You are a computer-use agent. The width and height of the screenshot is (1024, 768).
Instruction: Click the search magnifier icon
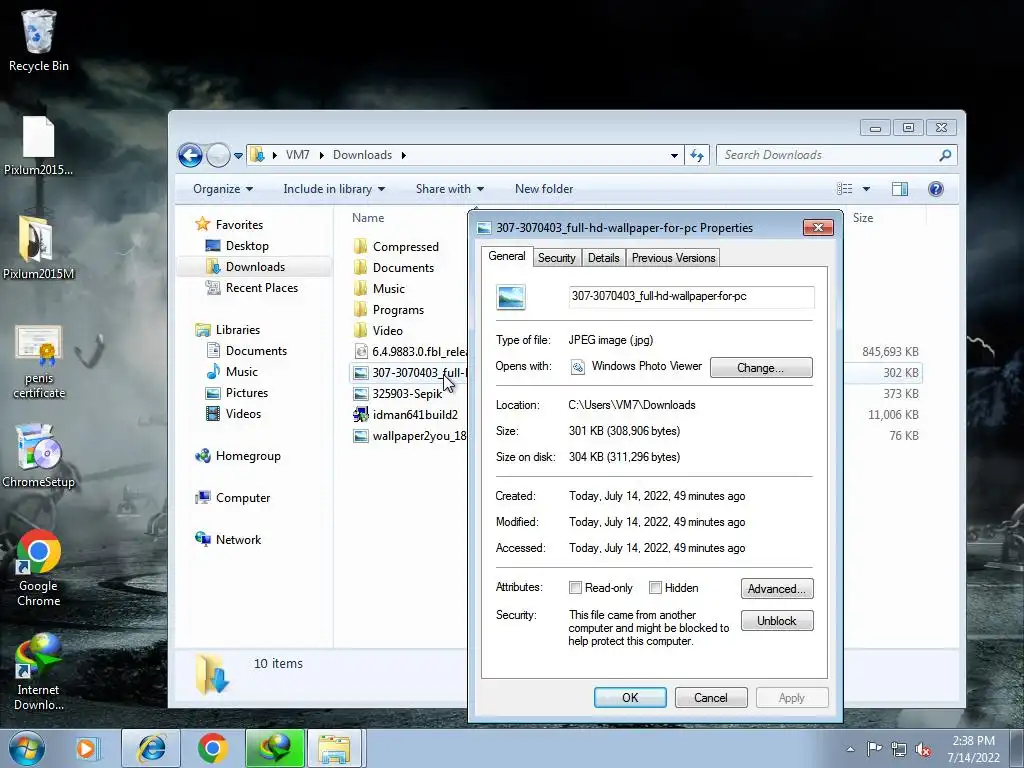(x=945, y=155)
